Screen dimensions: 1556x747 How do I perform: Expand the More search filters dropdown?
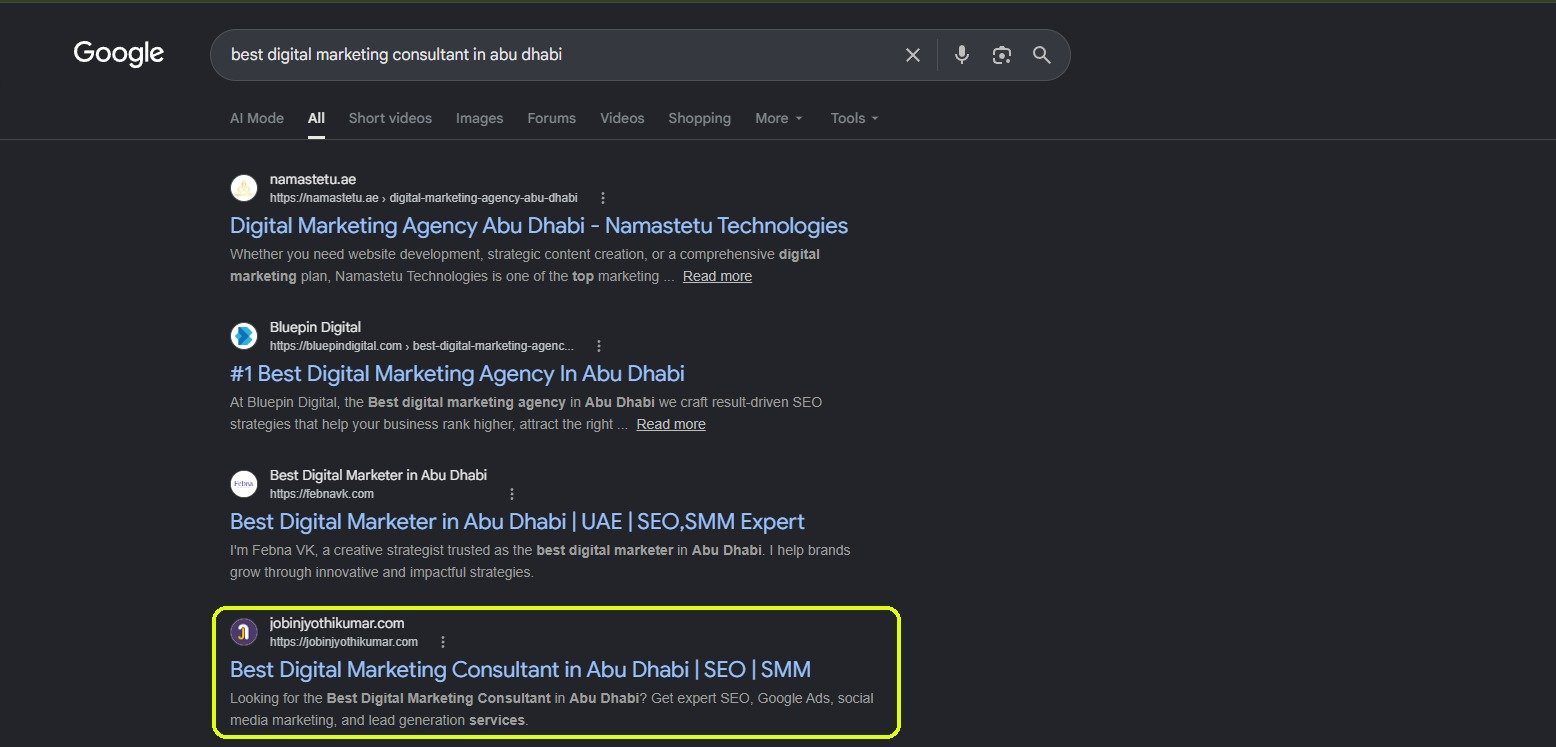[779, 118]
